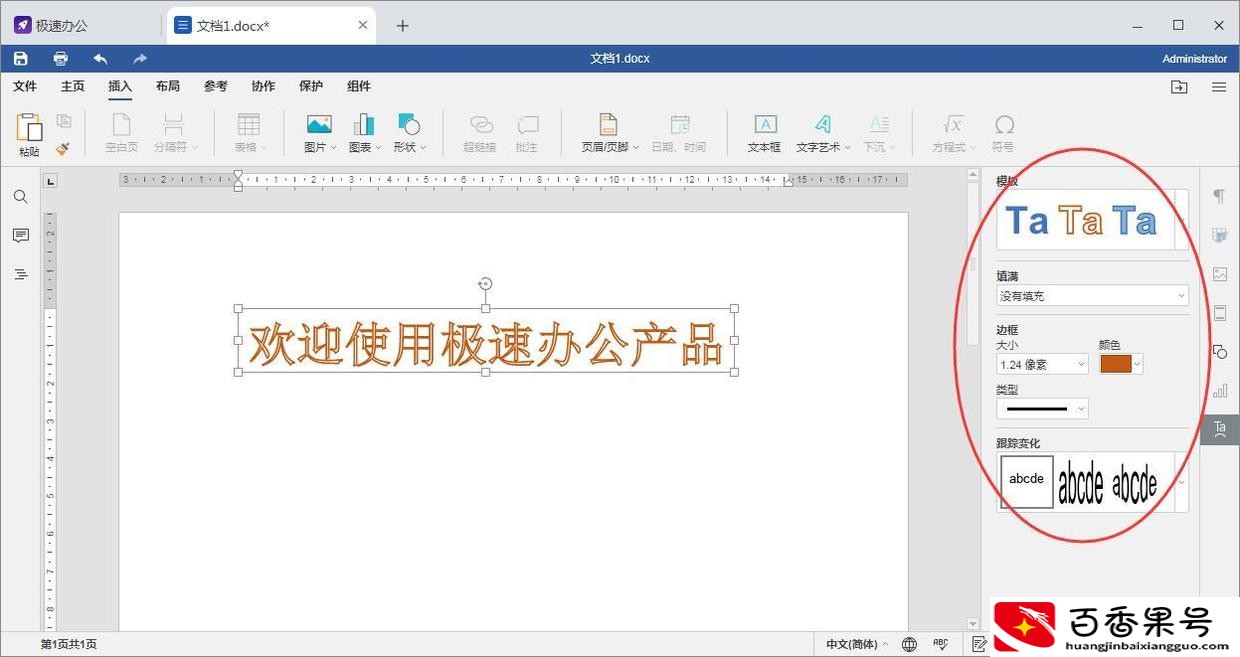Switch to the 协作 tab
Screen dimensions: 1240x657
tap(263, 87)
